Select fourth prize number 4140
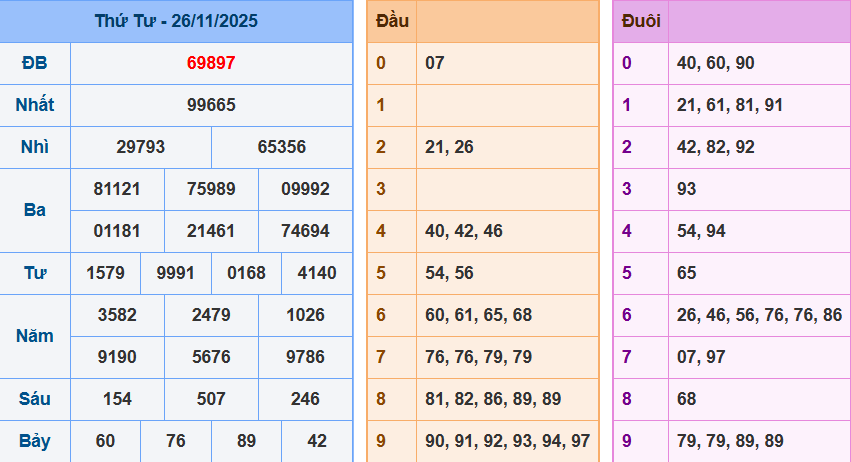This screenshot has height=462, width=851. tap(316, 273)
